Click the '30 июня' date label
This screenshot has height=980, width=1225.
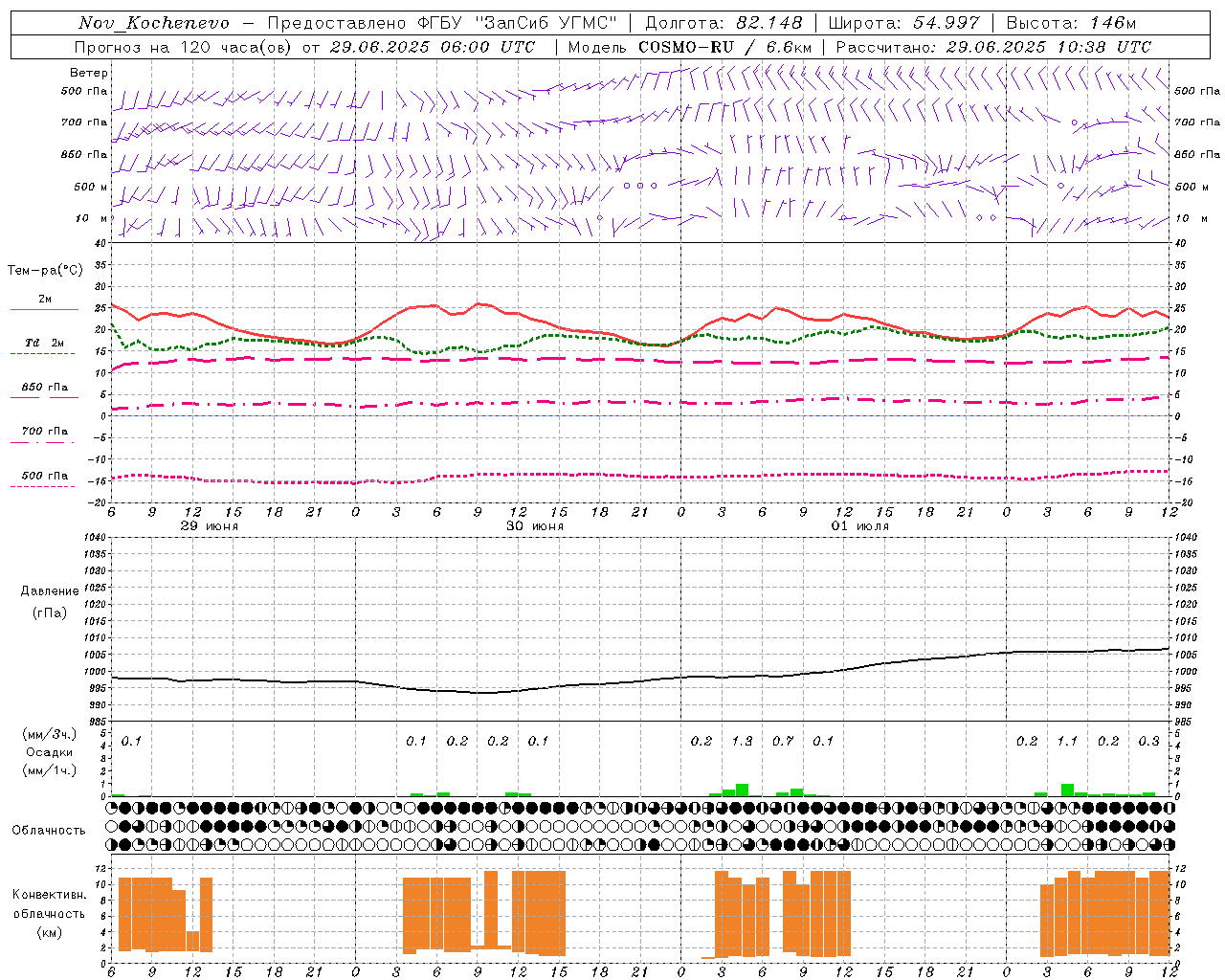pos(535,526)
